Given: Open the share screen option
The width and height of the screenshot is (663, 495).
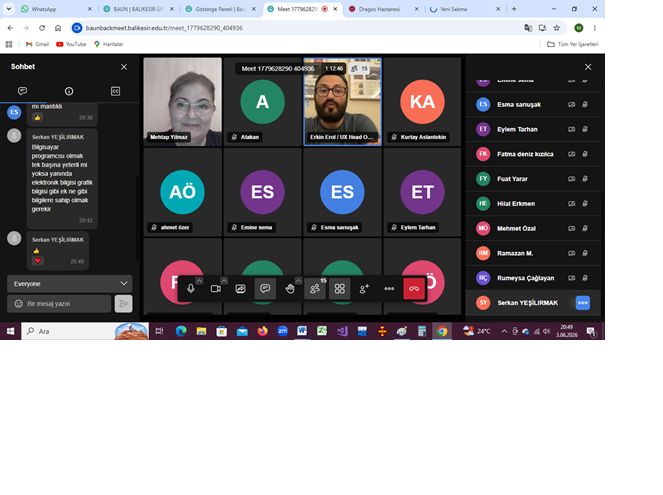Looking at the screenshot, I should [x=241, y=289].
